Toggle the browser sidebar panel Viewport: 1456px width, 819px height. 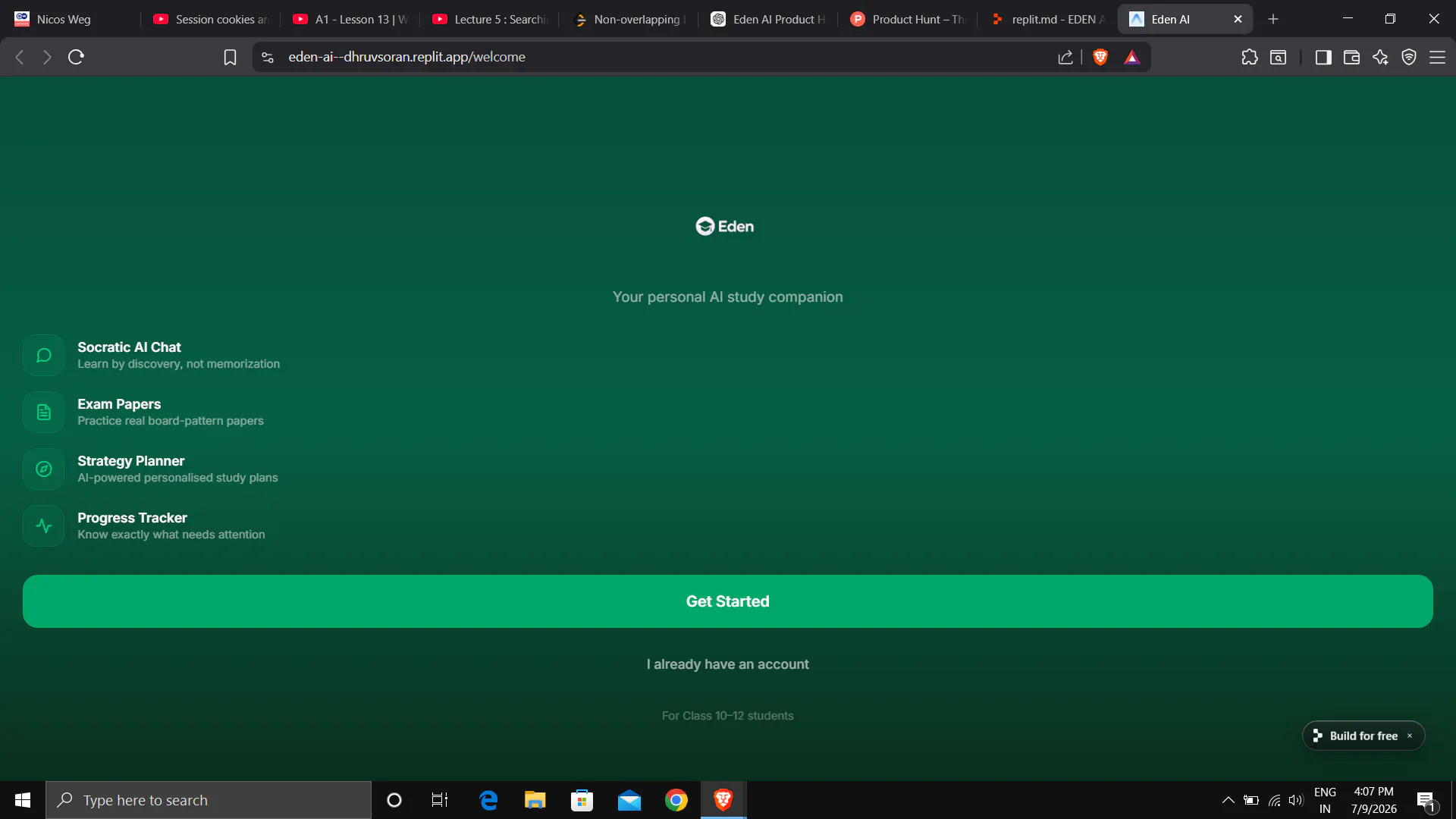click(1323, 57)
